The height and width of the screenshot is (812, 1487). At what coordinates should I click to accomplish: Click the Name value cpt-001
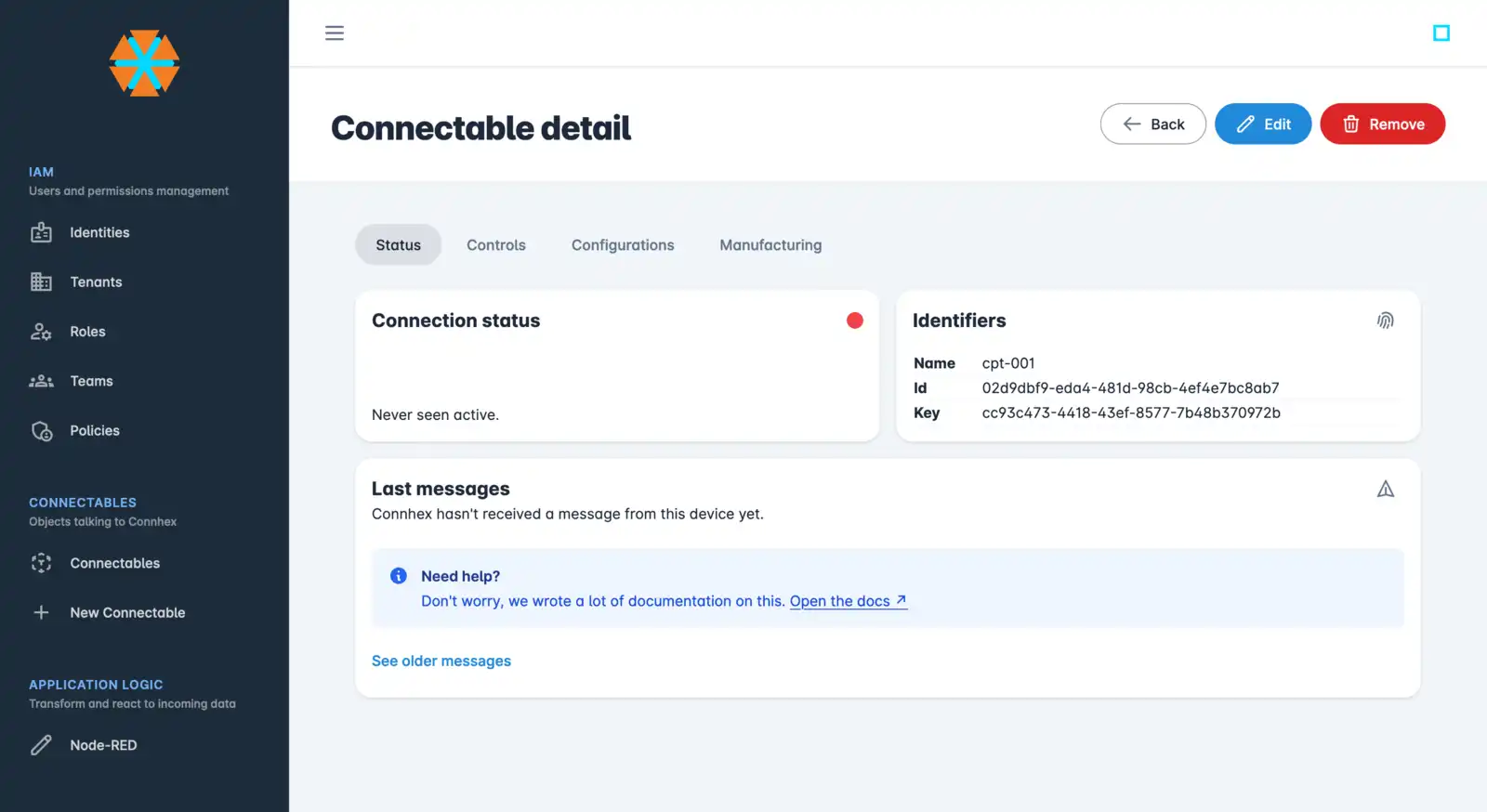(x=1008, y=363)
